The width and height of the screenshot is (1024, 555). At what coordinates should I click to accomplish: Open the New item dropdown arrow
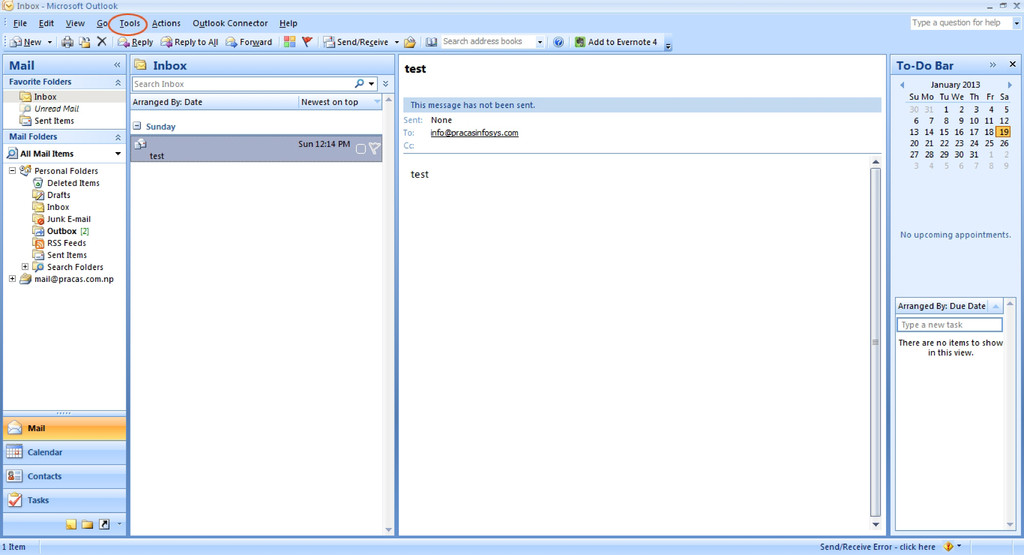(50, 42)
